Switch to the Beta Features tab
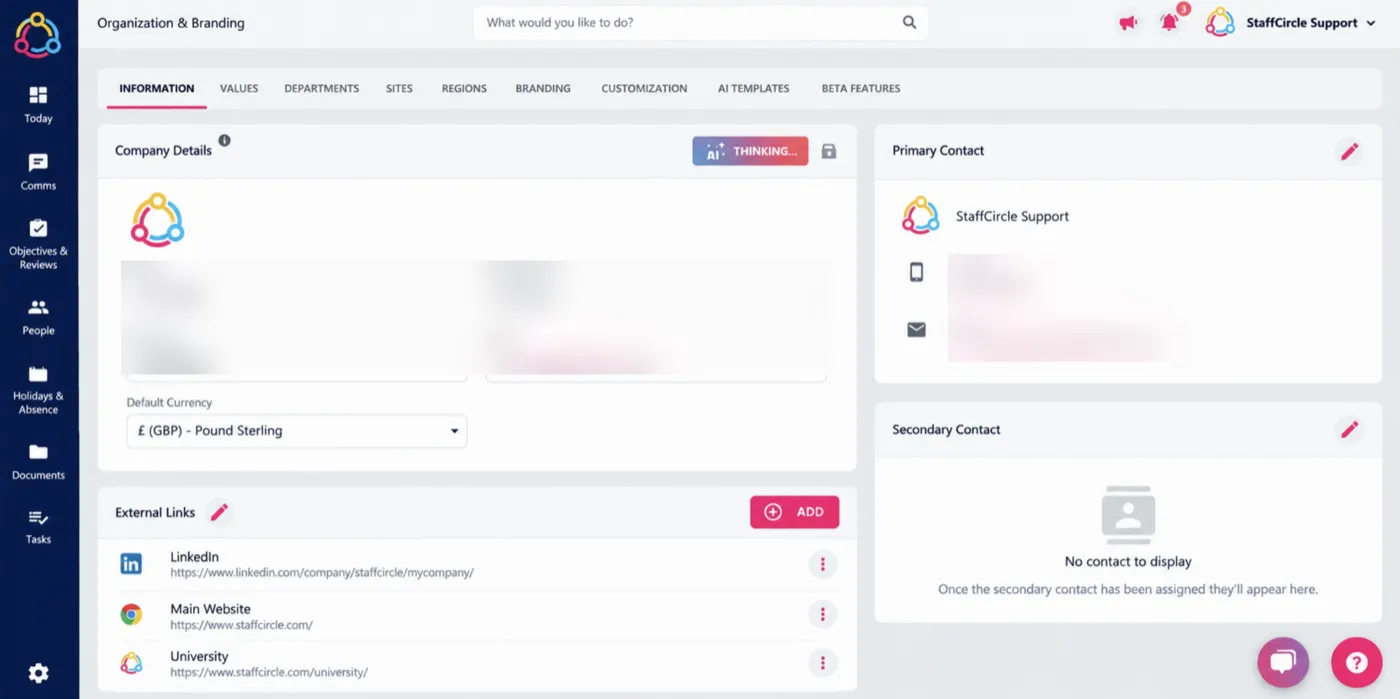The height and width of the screenshot is (699, 1400). 861,88
